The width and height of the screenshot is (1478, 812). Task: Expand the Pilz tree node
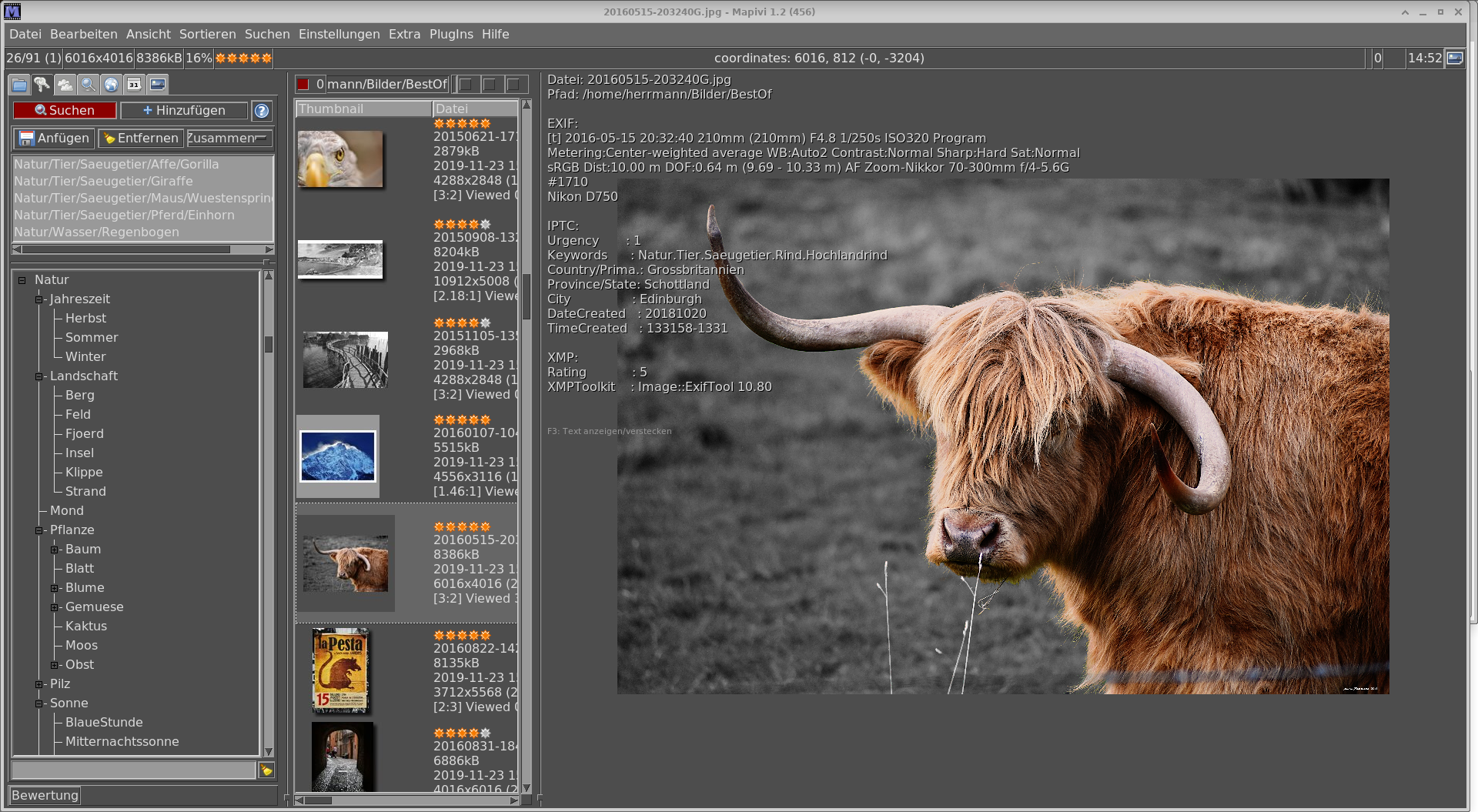(38, 684)
